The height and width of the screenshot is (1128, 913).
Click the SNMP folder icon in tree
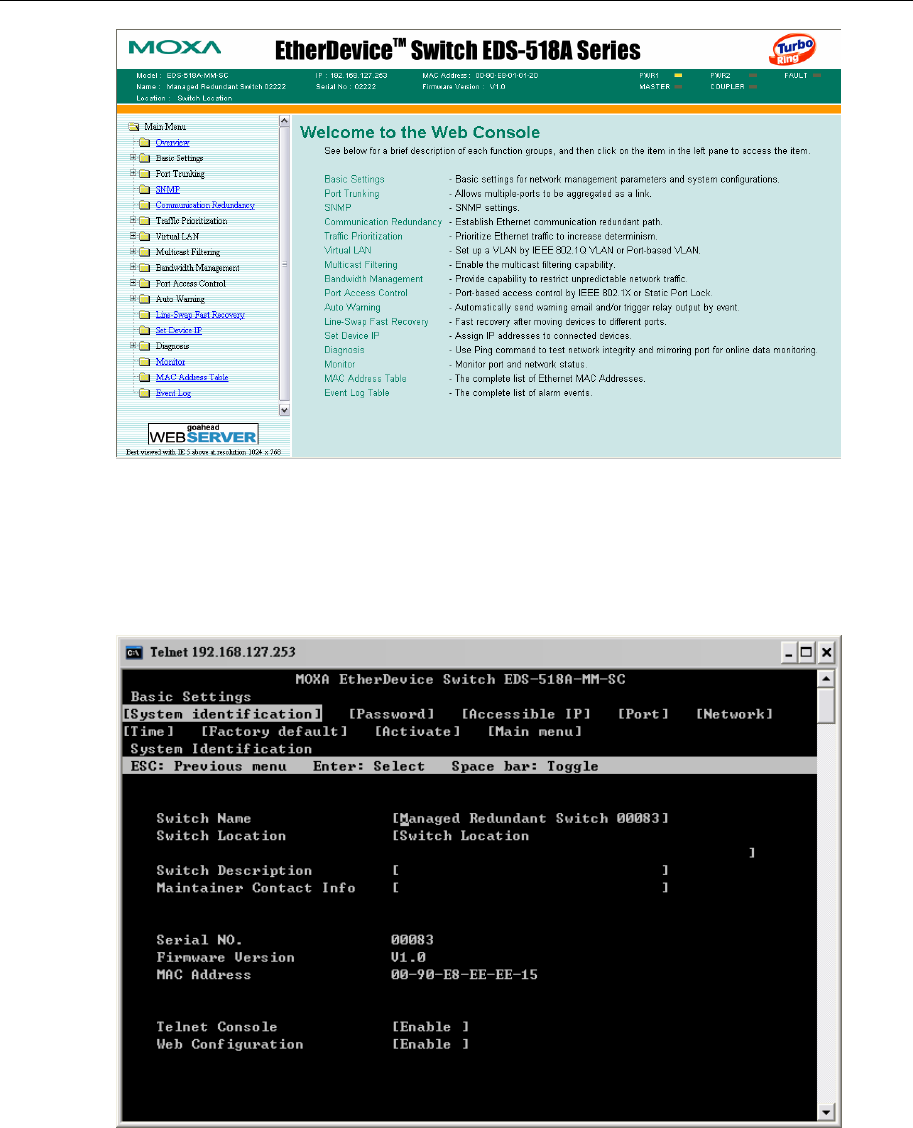145,189
